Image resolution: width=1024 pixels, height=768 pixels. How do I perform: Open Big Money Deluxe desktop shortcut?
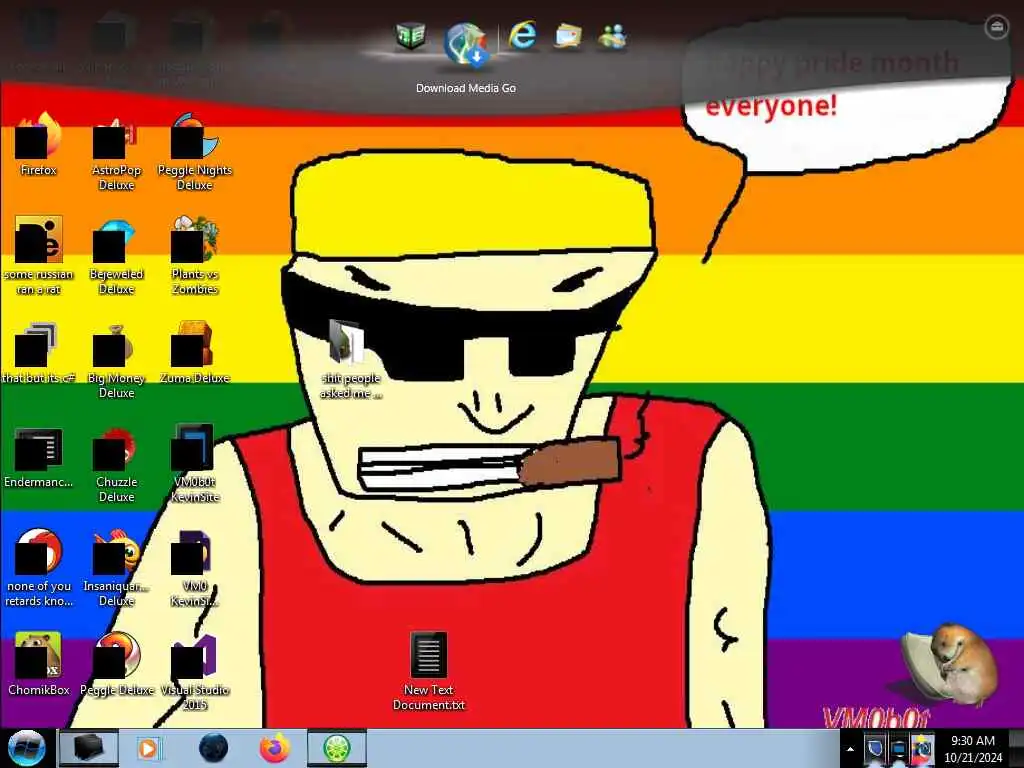[x=116, y=360]
